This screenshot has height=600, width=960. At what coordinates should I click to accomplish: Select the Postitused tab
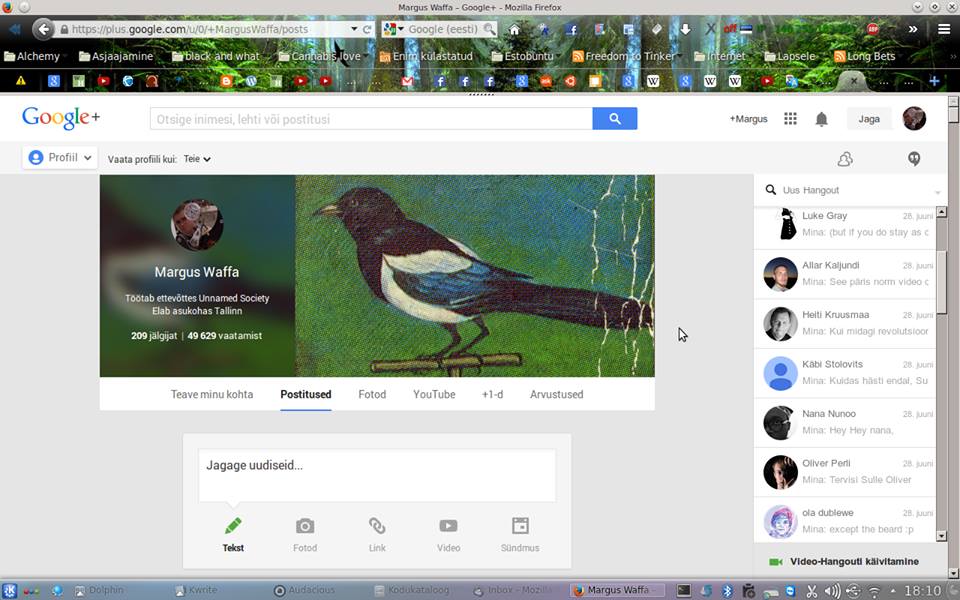[306, 394]
